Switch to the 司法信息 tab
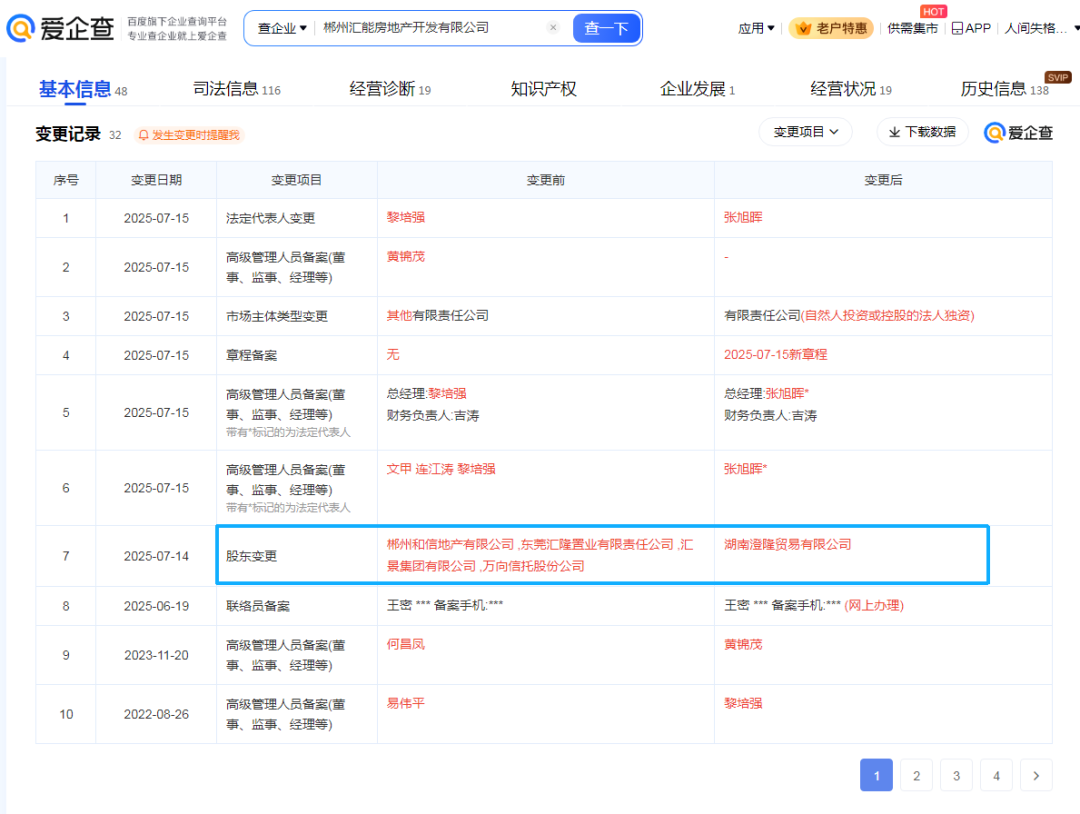This screenshot has height=814, width=1080. coord(236,89)
